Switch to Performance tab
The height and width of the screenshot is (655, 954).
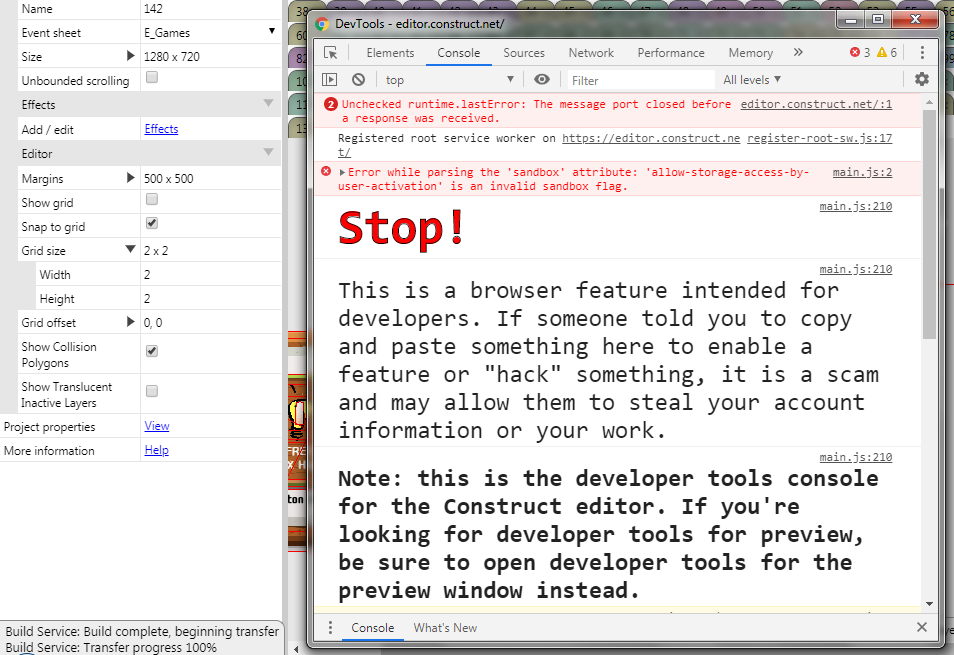(670, 53)
